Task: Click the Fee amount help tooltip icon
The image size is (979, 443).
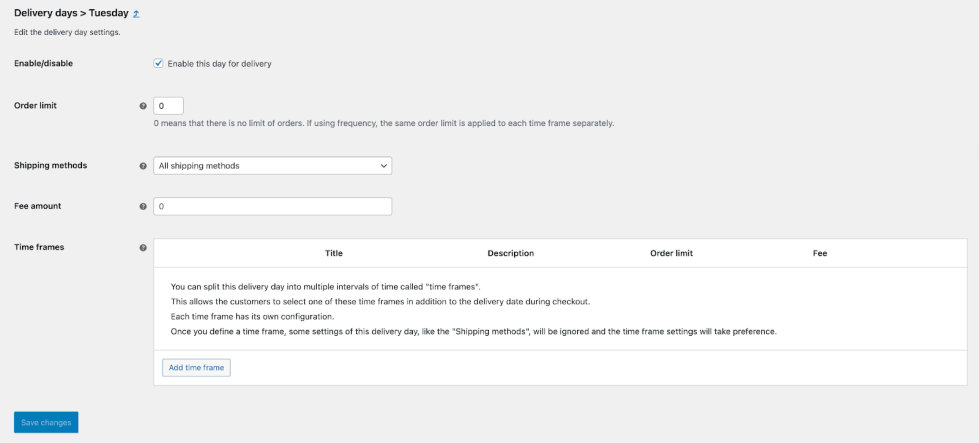Action: coord(143,207)
